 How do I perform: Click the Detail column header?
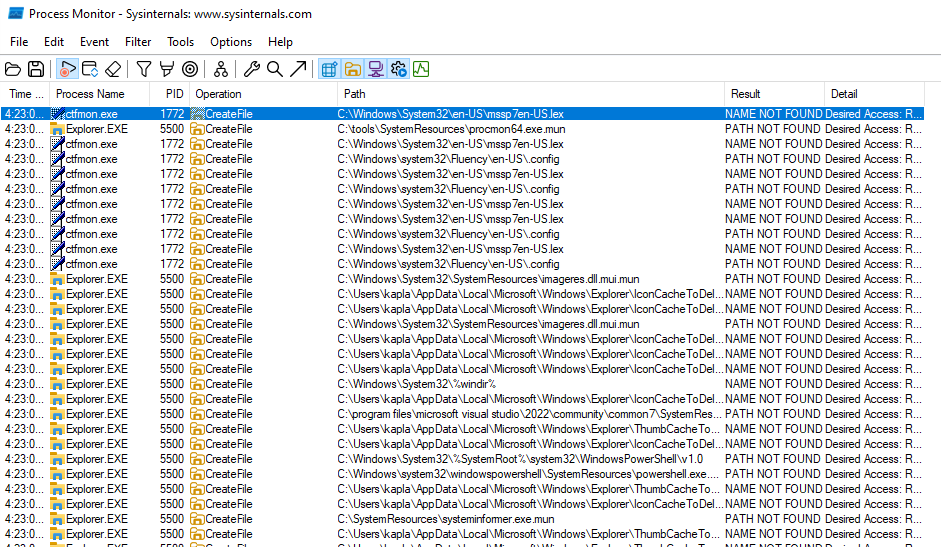click(874, 94)
